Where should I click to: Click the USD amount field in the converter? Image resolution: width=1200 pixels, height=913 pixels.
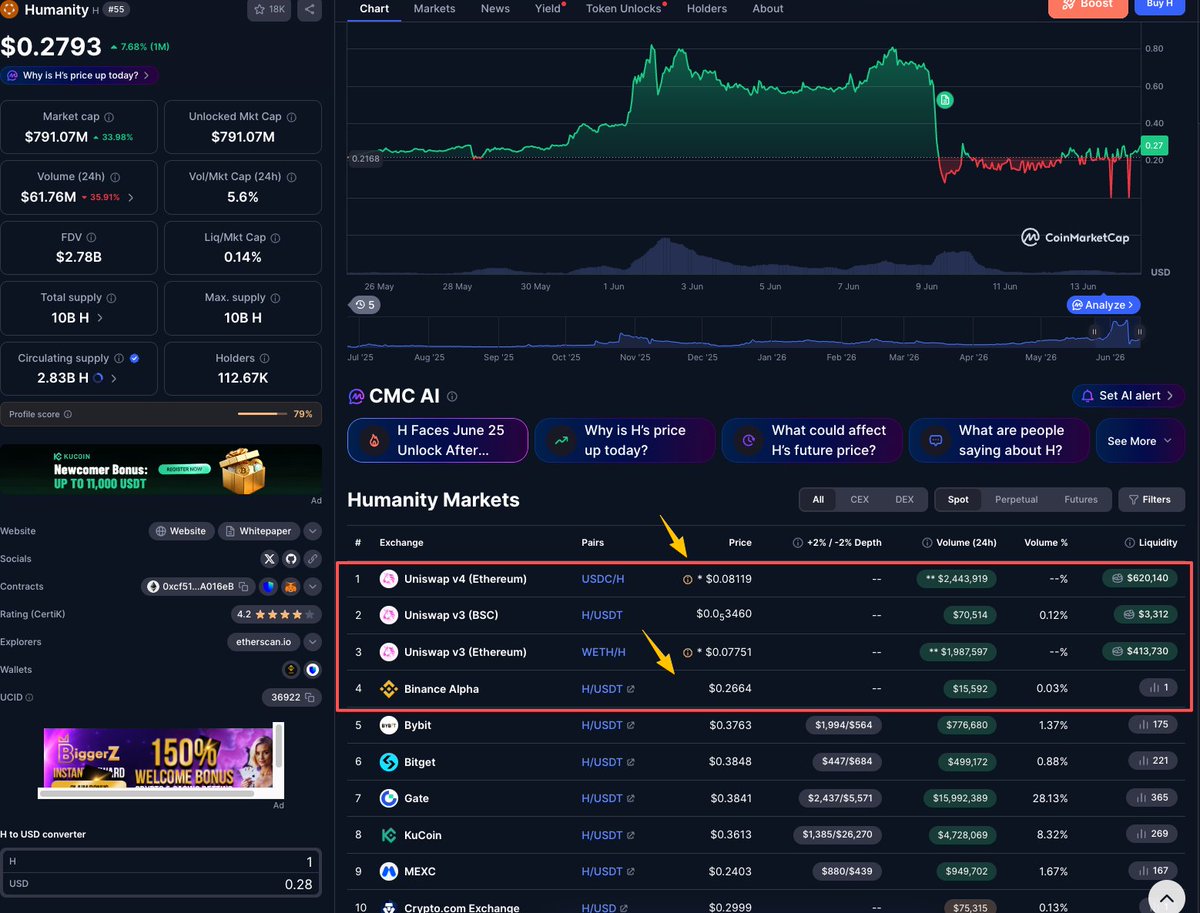160,884
